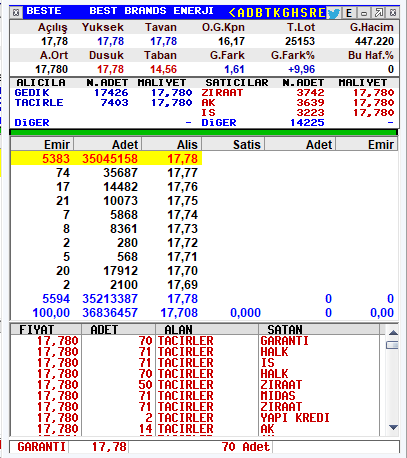Click the Tavan value 17,78
The height and width of the screenshot is (458, 407).
pos(163,41)
